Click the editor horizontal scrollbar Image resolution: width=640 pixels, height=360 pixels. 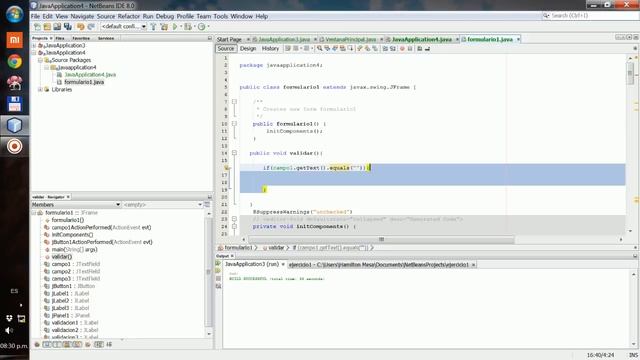click(381, 239)
